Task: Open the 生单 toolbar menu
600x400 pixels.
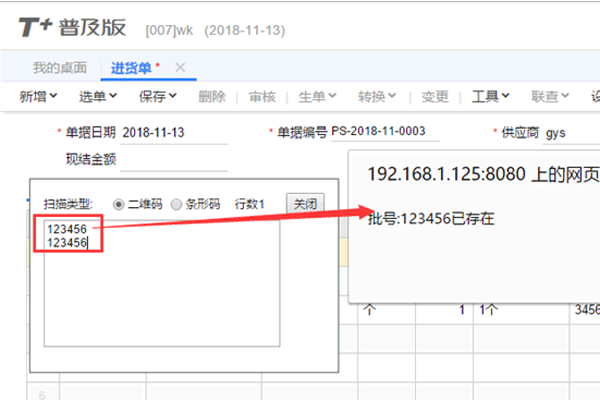Action: [317, 97]
